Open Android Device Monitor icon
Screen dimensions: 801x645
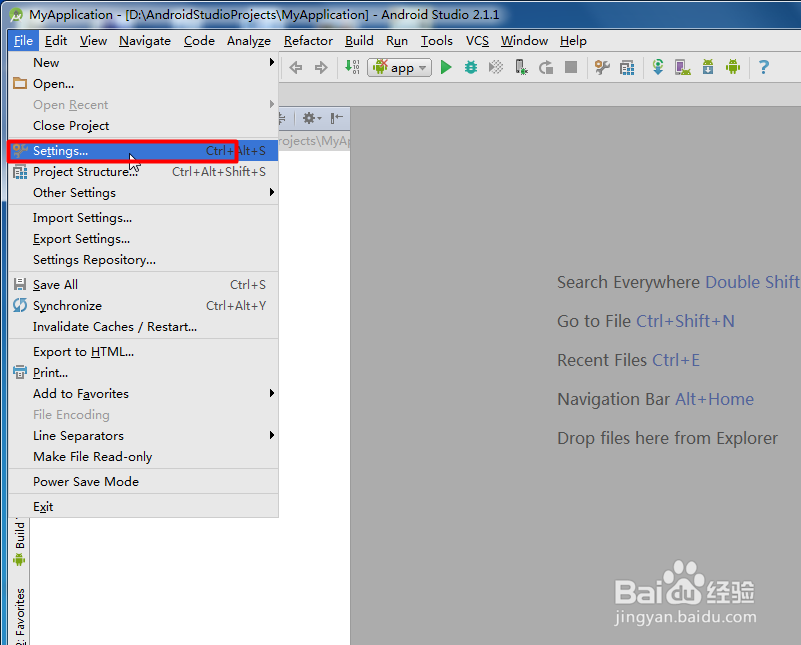coord(733,67)
